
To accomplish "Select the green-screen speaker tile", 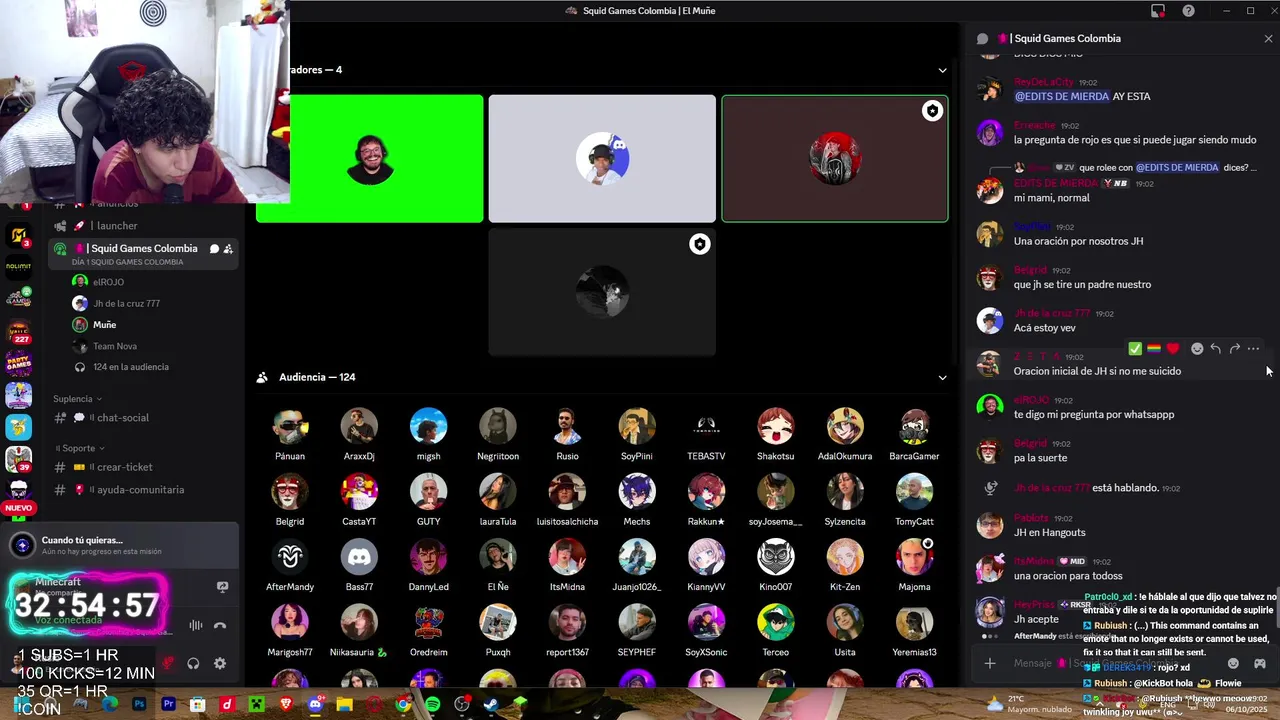I will (x=370, y=158).
